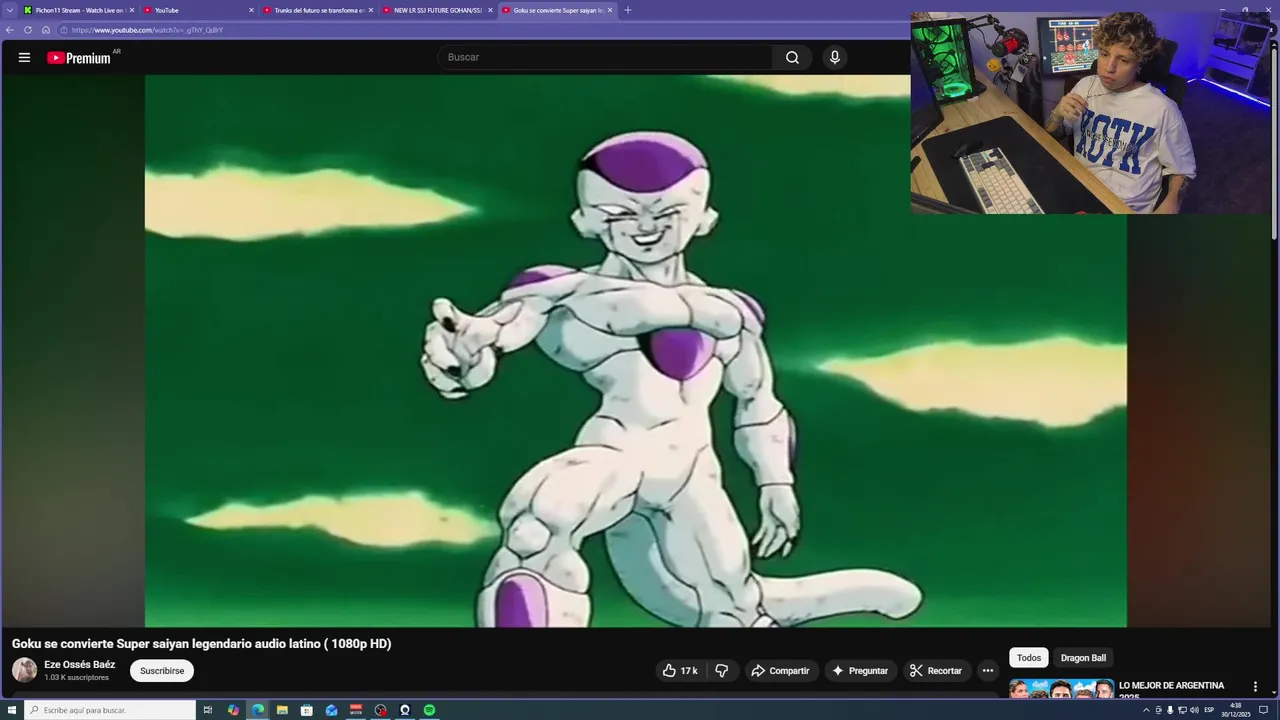Start voice search with microphone icon
The width and height of the screenshot is (1280, 720).
835,57
